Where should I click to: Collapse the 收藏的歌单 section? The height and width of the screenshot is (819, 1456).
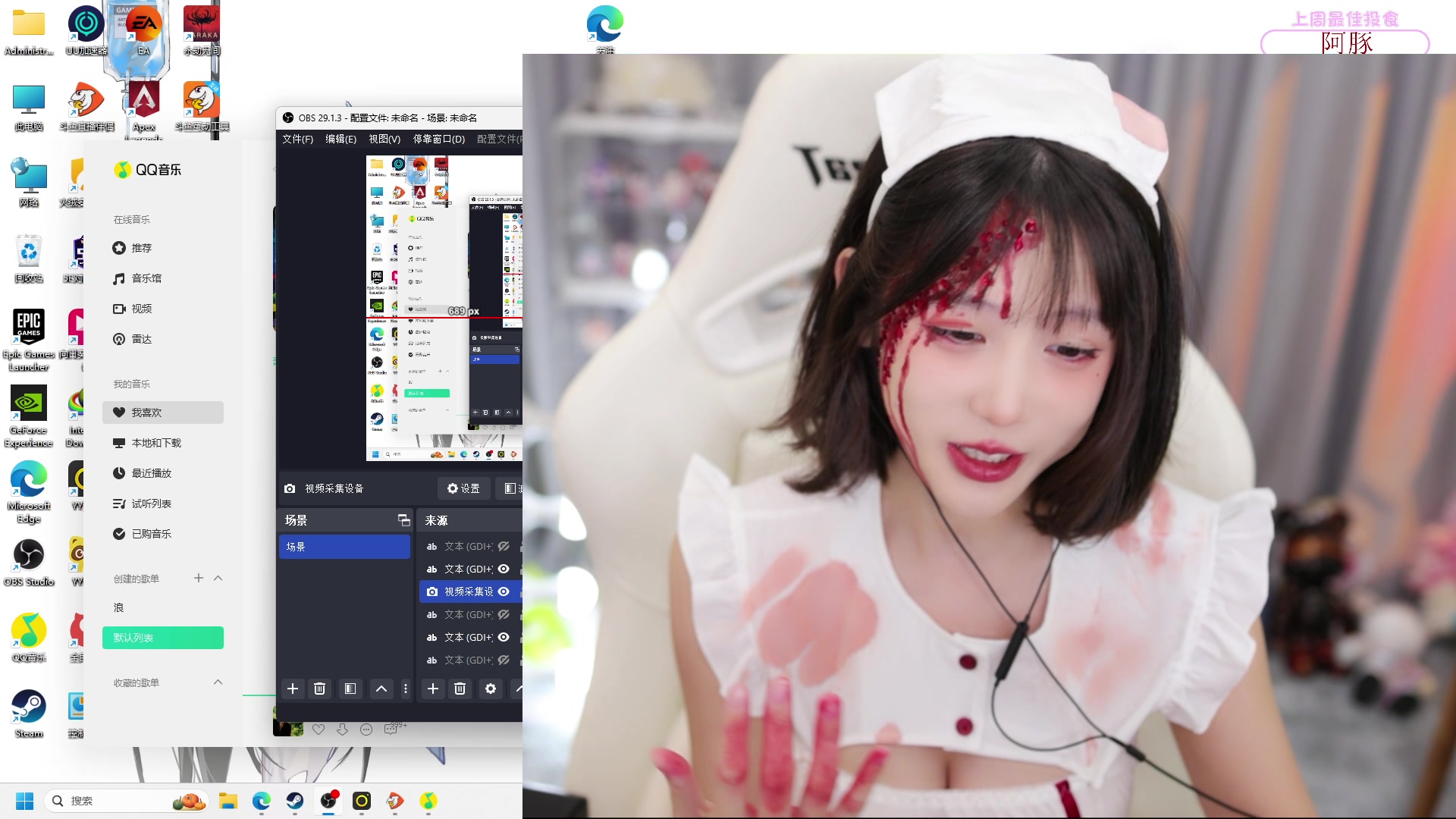coord(218,682)
